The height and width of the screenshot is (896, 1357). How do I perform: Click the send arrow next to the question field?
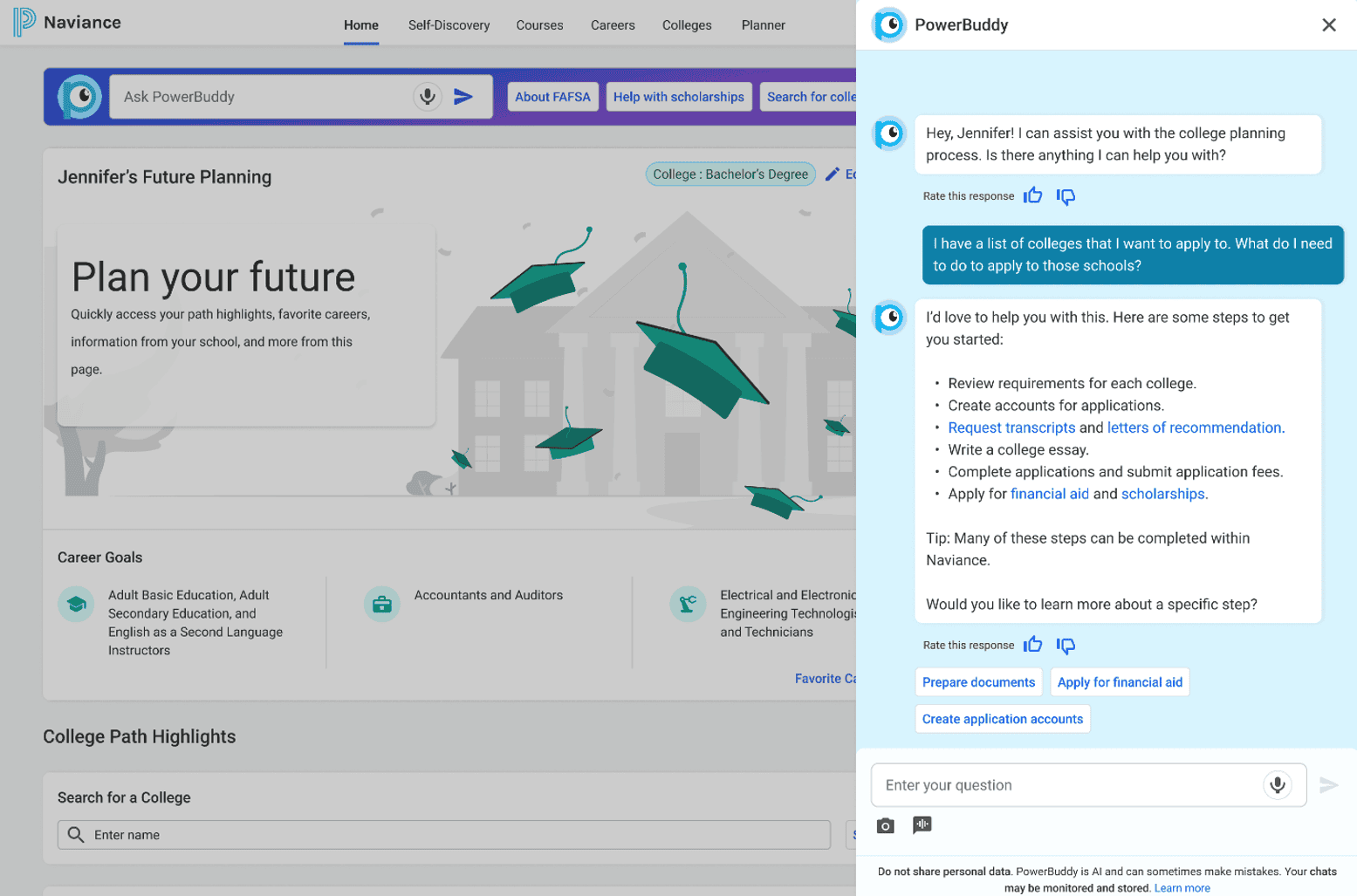[1329, 785]
